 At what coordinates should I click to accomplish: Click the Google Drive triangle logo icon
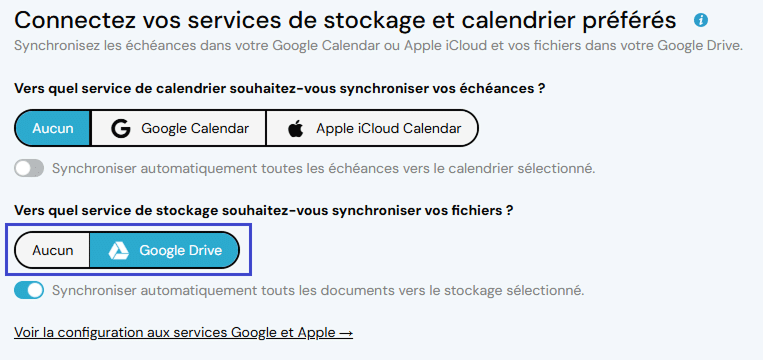coord(118,251)
